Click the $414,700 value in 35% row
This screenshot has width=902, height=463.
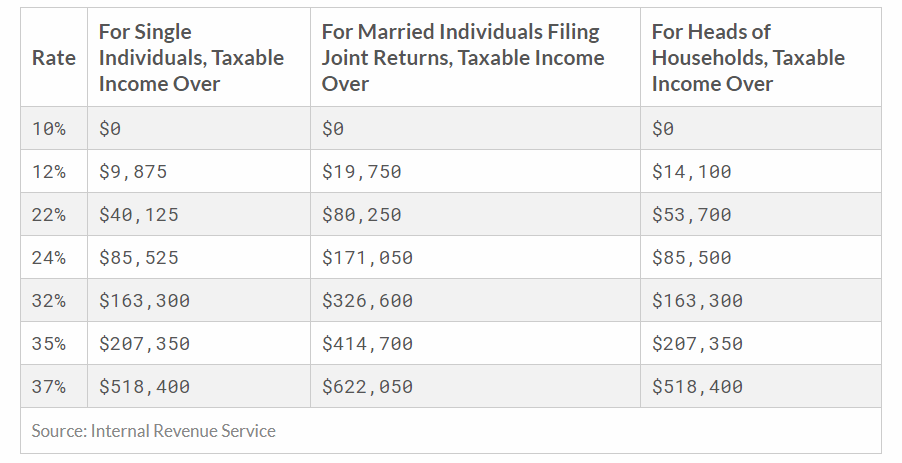[x=367, y=343]
